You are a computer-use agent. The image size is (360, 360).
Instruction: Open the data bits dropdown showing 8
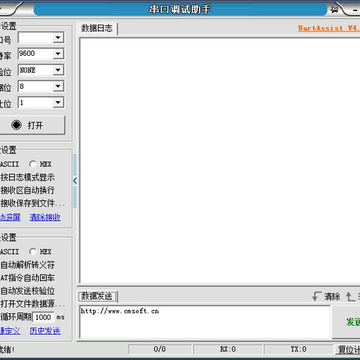58,86
